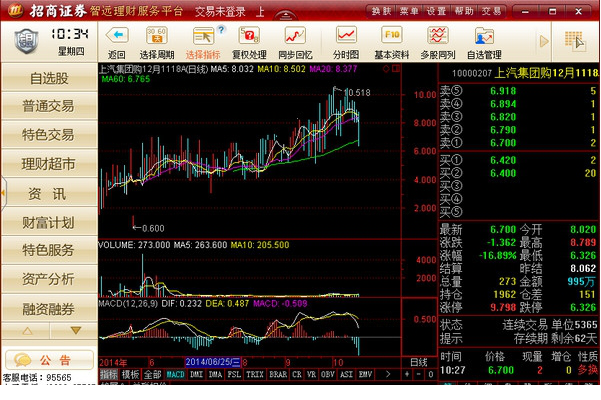This screenshot has width=601, height=400.
Task: Switch indicator to FSL
Action: tap(234, 374)
